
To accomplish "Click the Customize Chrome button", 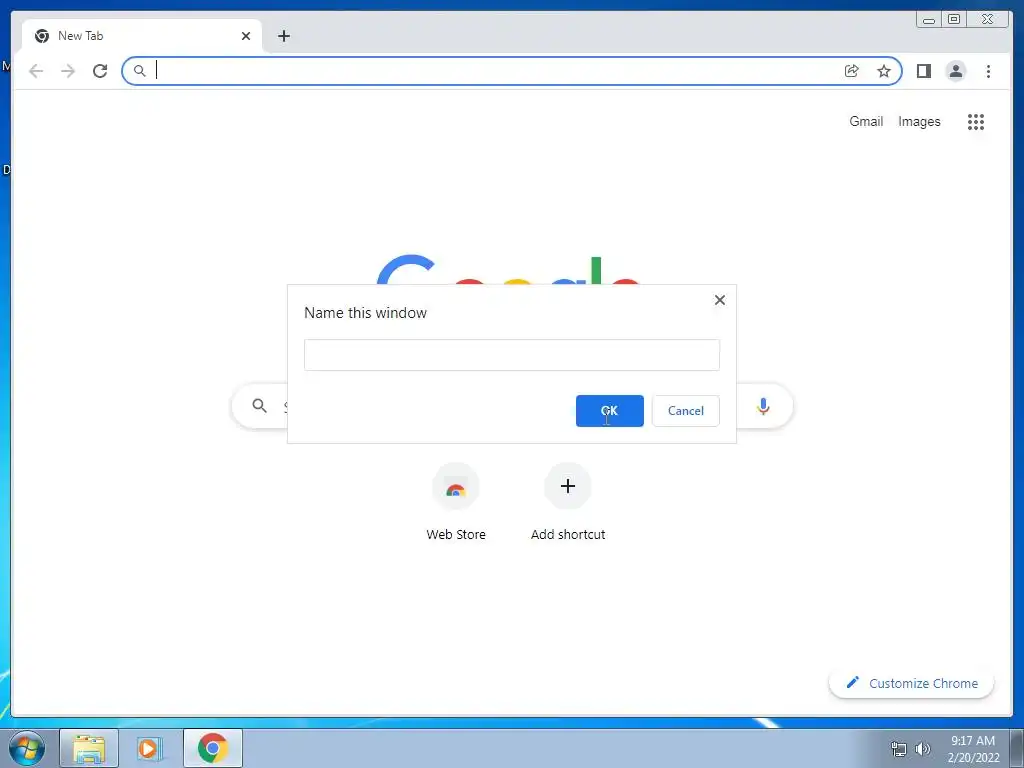I will click(912, 683).
